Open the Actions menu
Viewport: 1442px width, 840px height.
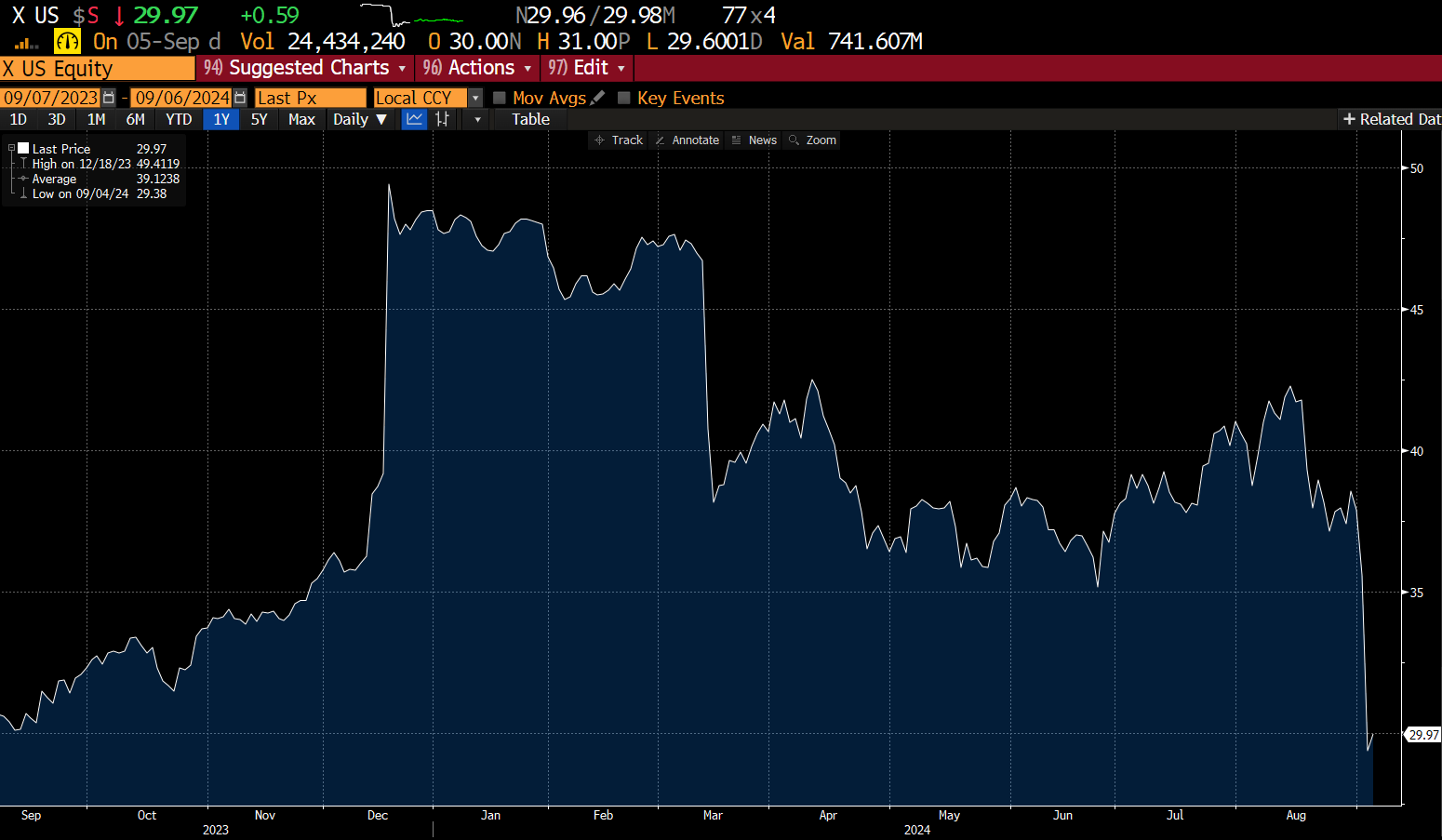click(x=477, y=68)
